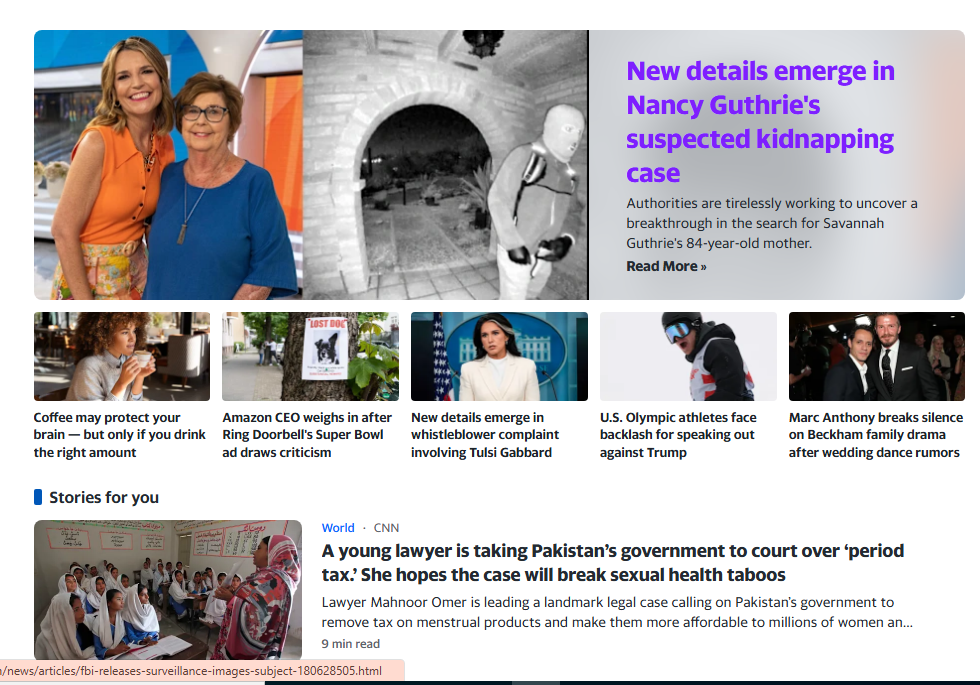Read the coffee may protect your brain story
Viewport: 980px width, 685px height.
(x=120, y=435)
